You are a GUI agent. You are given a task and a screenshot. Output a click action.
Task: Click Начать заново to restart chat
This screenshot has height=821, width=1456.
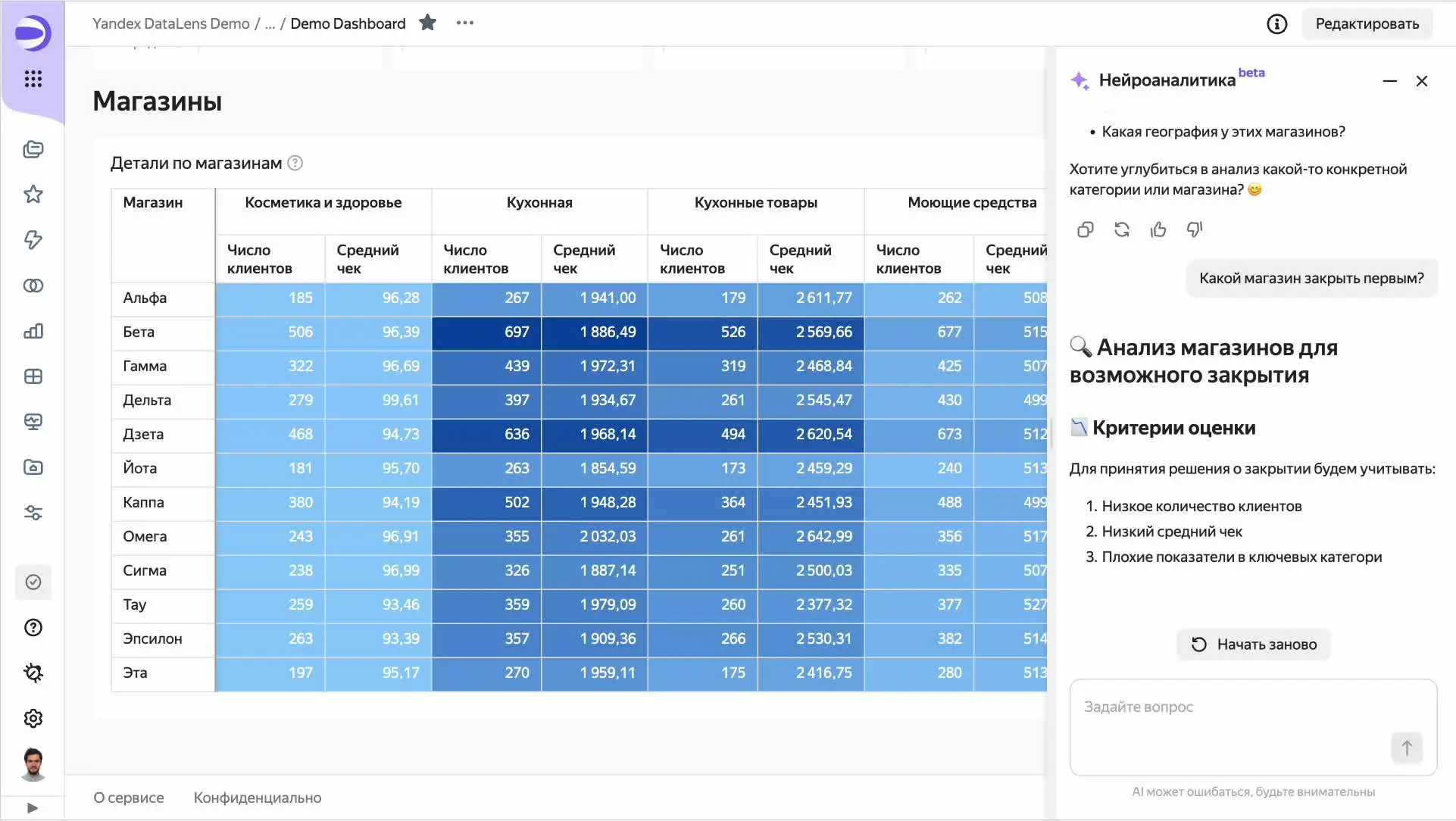pos(1254,645)
